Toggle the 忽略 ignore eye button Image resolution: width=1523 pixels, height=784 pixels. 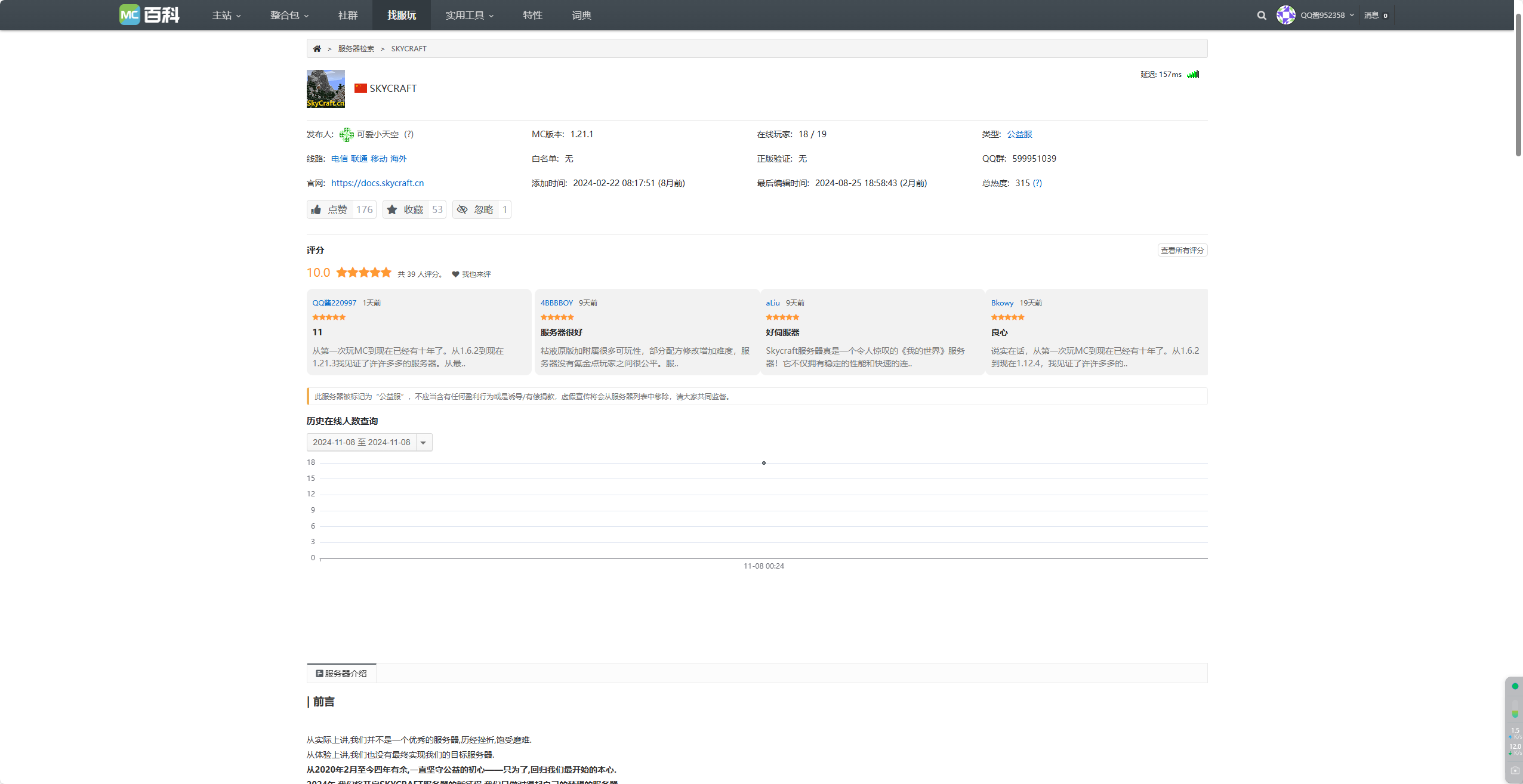pyautogui.click(x=482, y=209)
